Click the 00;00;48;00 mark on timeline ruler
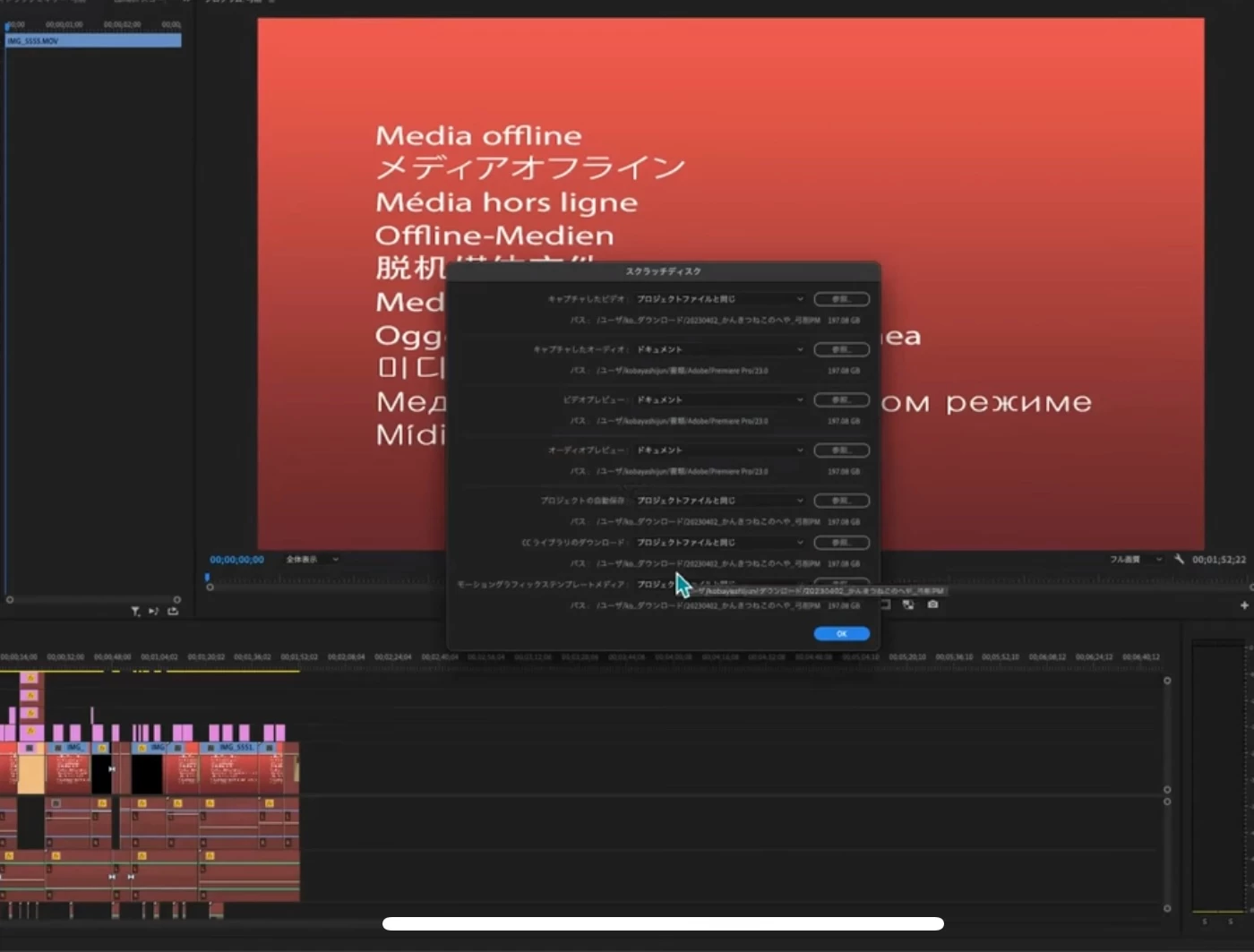The width and height of the screenshot is (1254, 952). (113, 657)
